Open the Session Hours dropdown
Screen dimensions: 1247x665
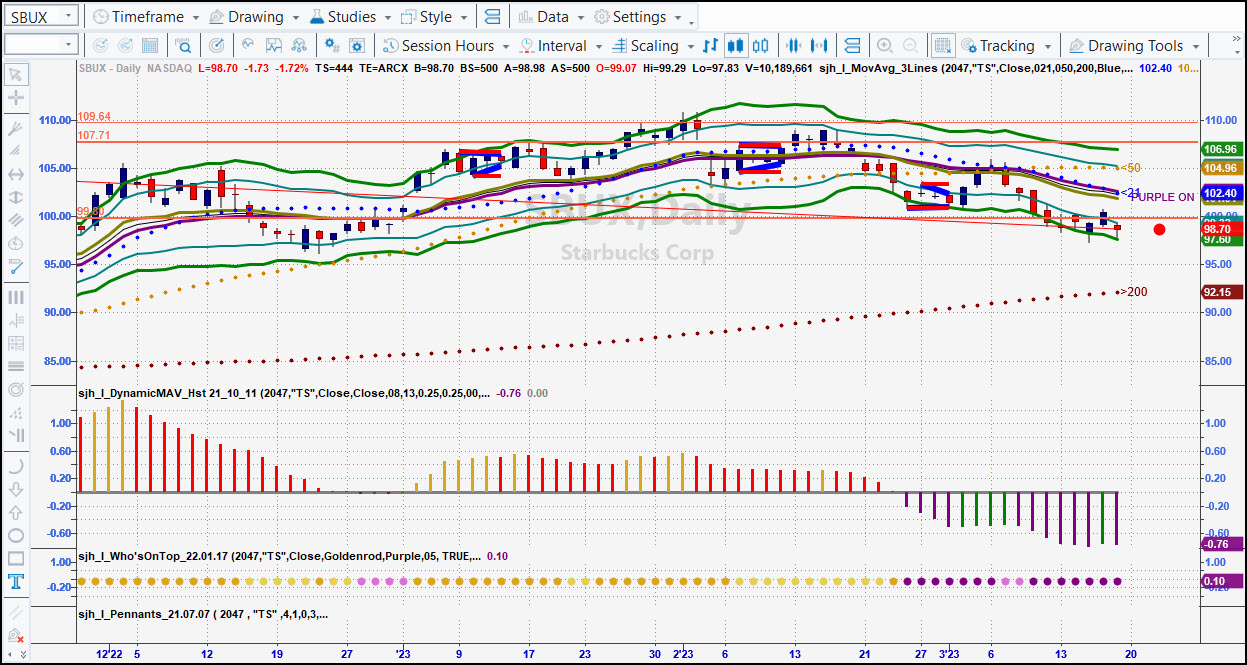(x=447, y=45)
